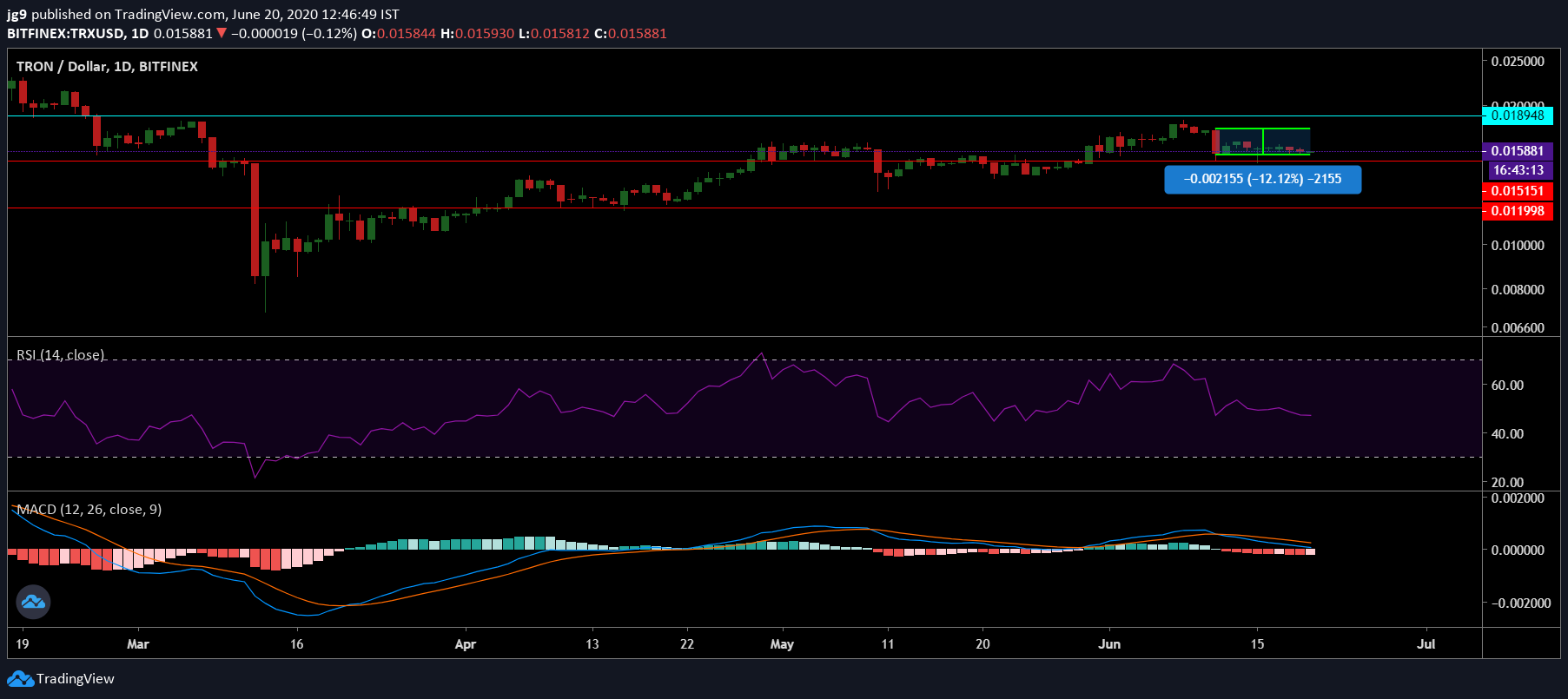Click the Apr date label on time axis
1568x699 pixels.
(466, 643)
